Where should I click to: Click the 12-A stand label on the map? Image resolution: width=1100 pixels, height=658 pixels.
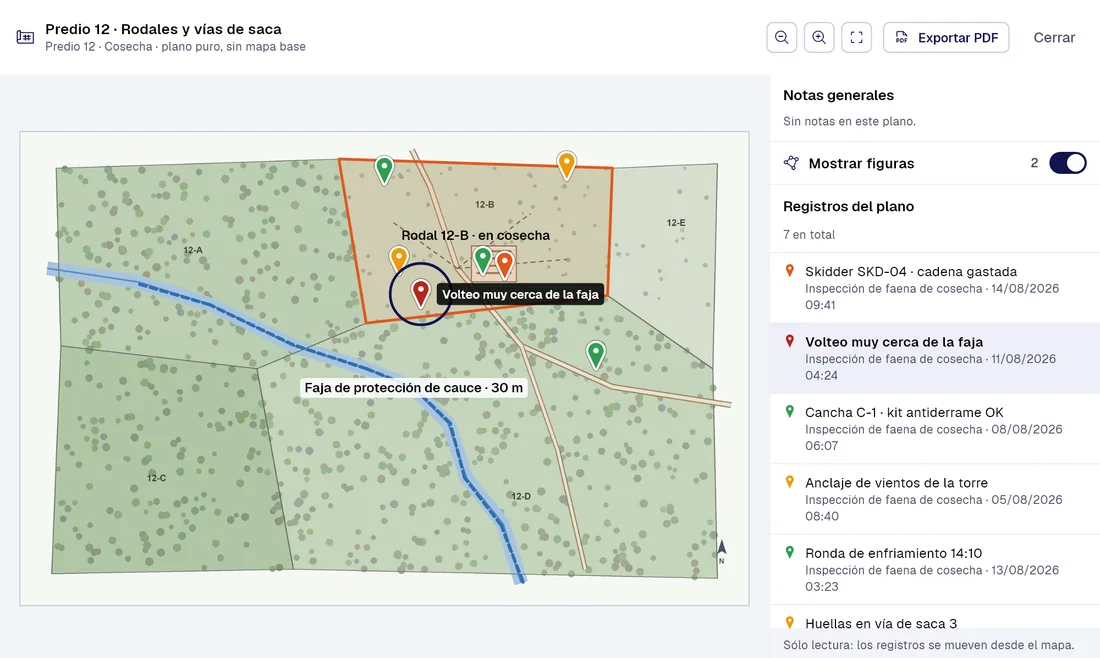[x=193, y=250]
